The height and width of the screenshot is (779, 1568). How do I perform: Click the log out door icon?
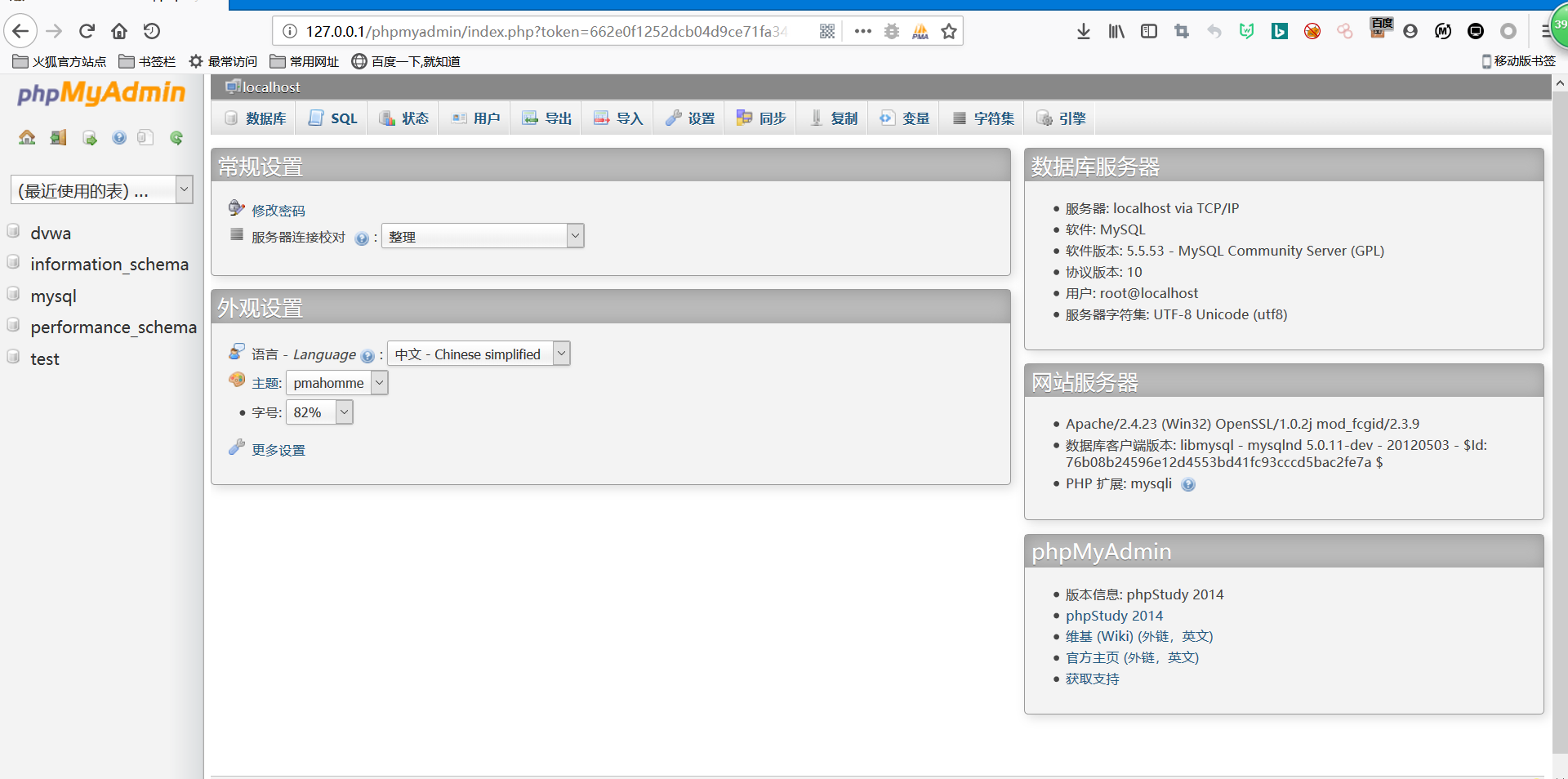58,137
